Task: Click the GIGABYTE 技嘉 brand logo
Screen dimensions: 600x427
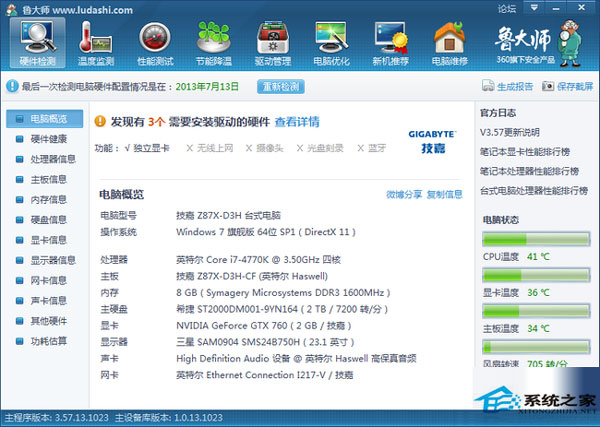Action: [x=432, y=142]
